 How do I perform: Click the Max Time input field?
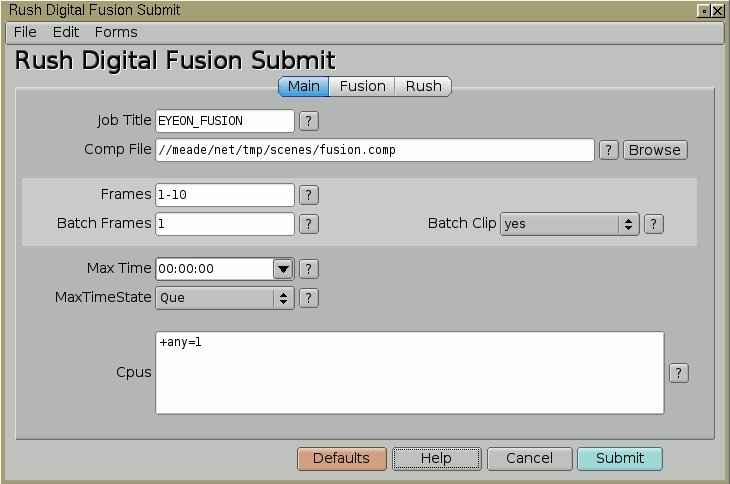click(x=215, y=269)
